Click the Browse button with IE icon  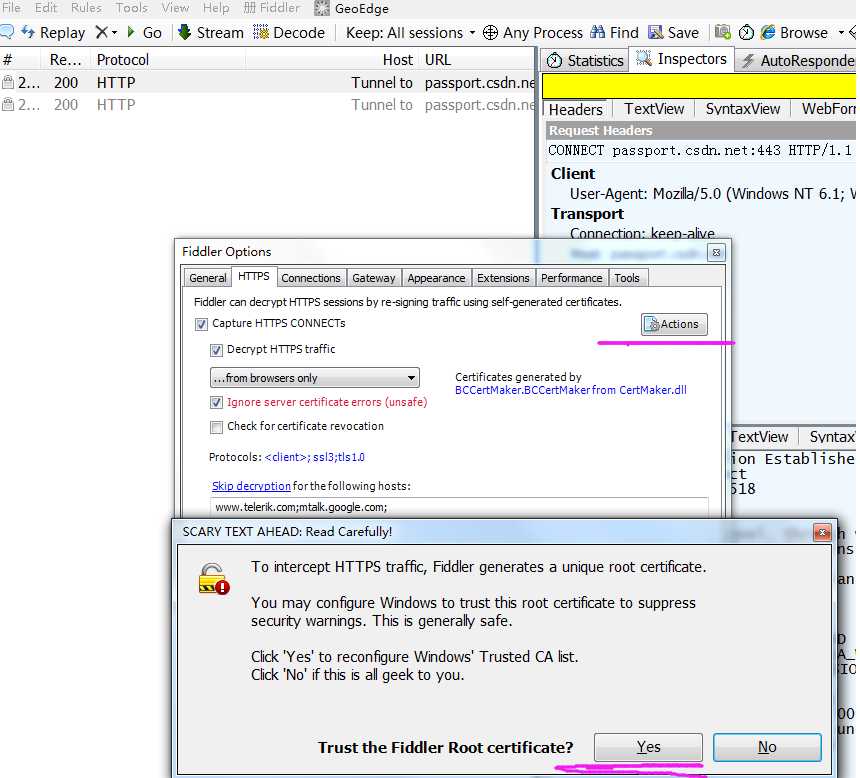click(x=795, y=32)
